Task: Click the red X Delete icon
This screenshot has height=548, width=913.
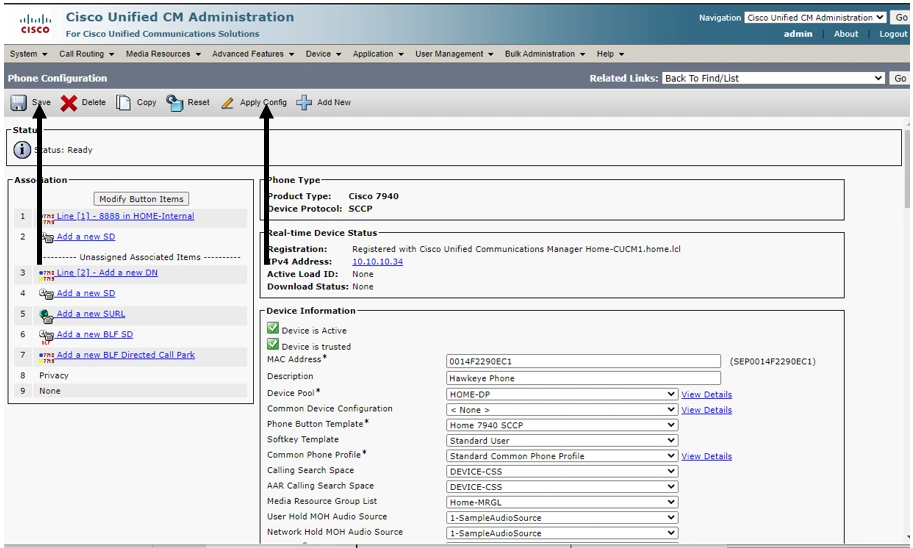Action: tap(68, 103)
